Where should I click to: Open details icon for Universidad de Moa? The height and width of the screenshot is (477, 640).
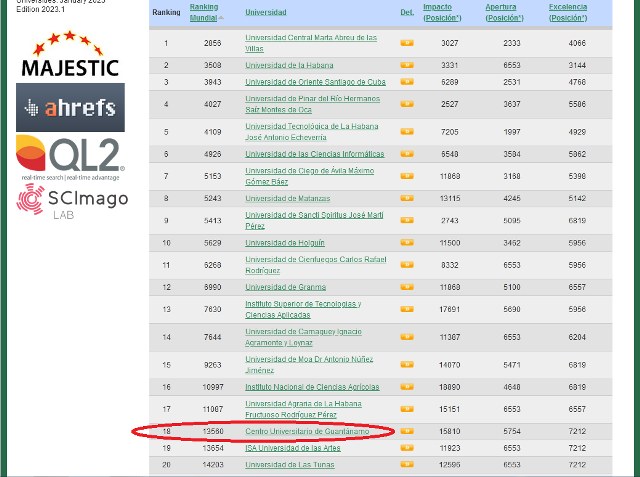coord(407,364)
